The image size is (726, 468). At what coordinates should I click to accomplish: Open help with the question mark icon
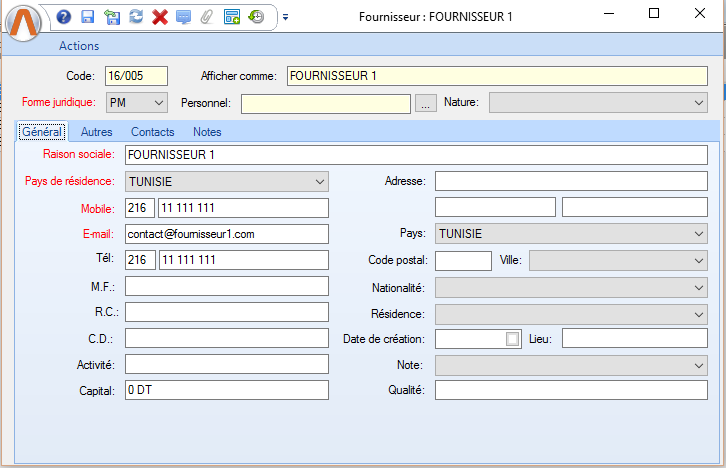click(64, 16)
